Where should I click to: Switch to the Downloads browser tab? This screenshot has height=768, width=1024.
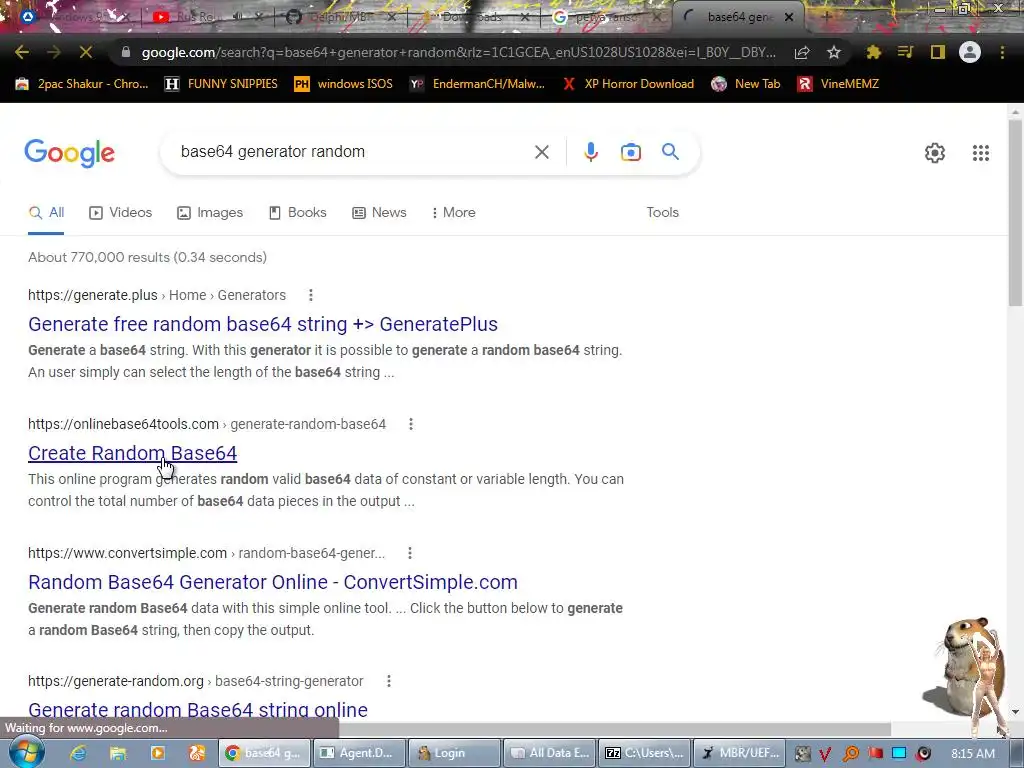tap(473, 17)
